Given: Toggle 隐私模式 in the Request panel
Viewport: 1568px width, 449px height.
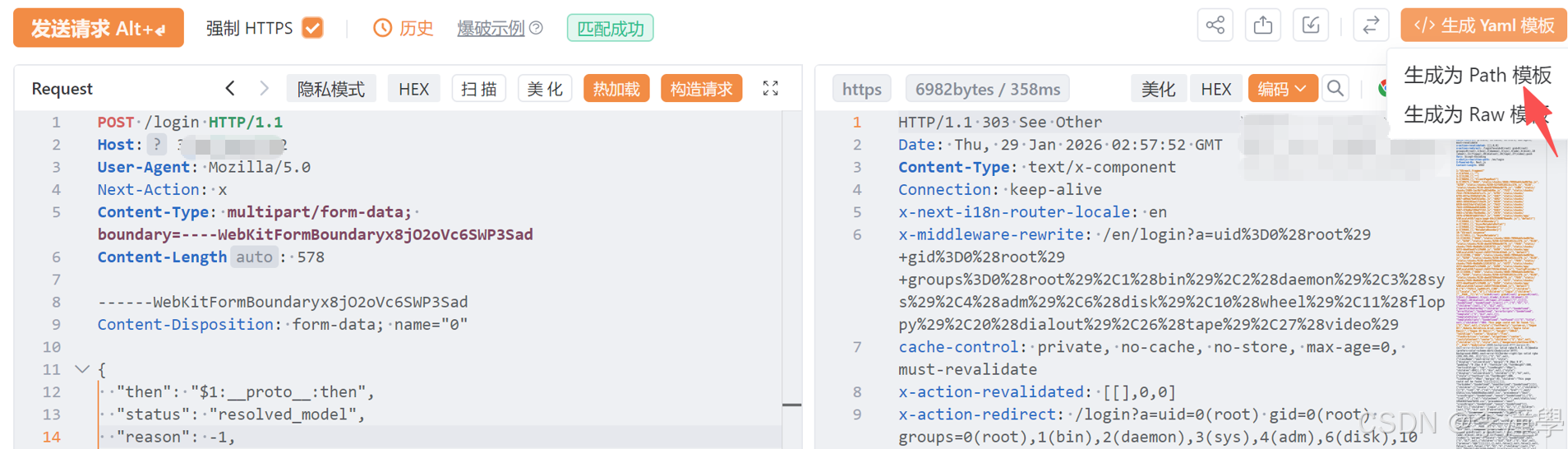Looking at the screenshot, I should click(x=331, y=89).
